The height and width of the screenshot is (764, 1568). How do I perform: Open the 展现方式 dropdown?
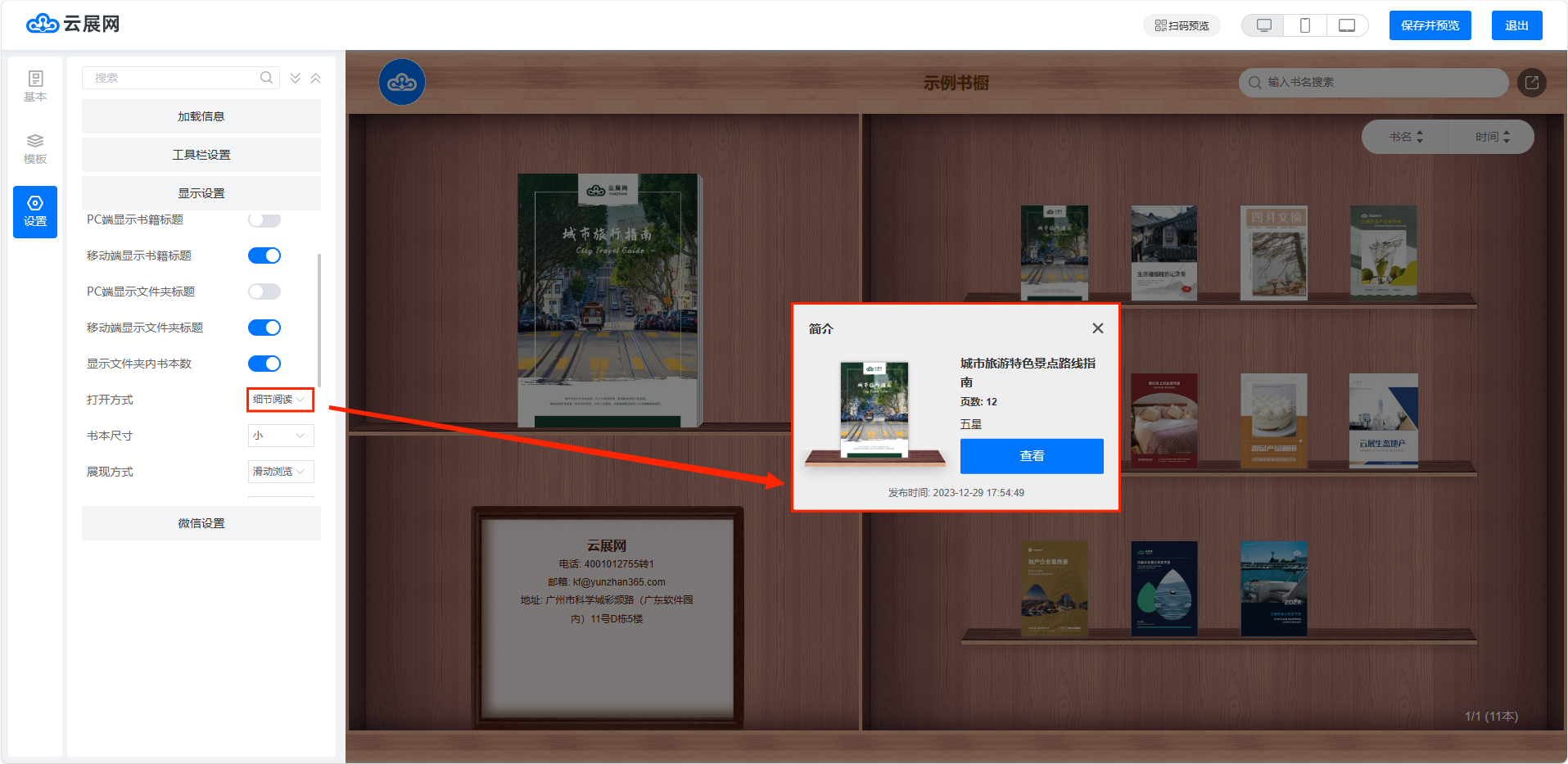[280, 472]
